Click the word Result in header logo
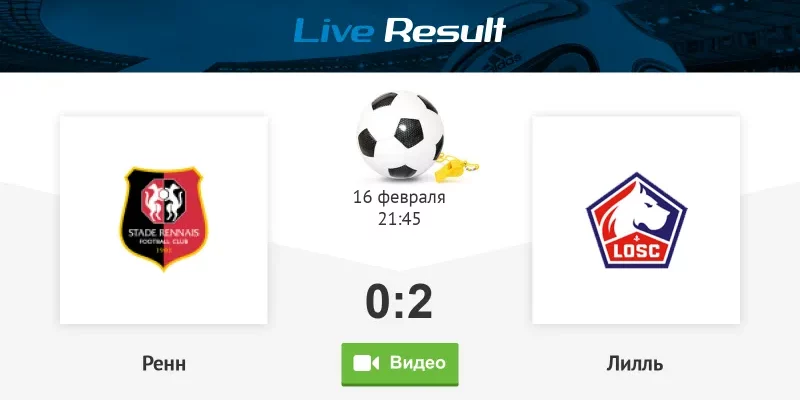Screen dimensions: 800x400 pos(445,30)
